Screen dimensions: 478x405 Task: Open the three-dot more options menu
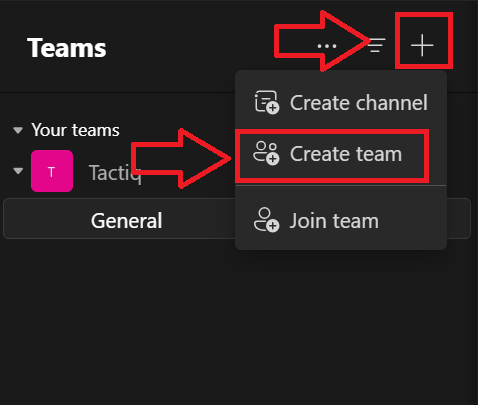point(327,46)
